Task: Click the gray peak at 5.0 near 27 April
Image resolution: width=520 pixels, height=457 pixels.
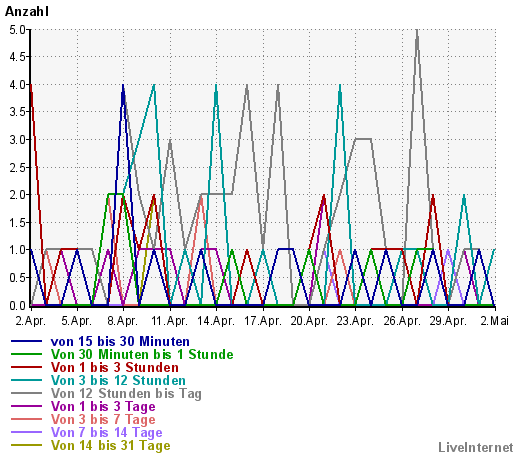Action: pyautogui.click(x=417, y=31)
